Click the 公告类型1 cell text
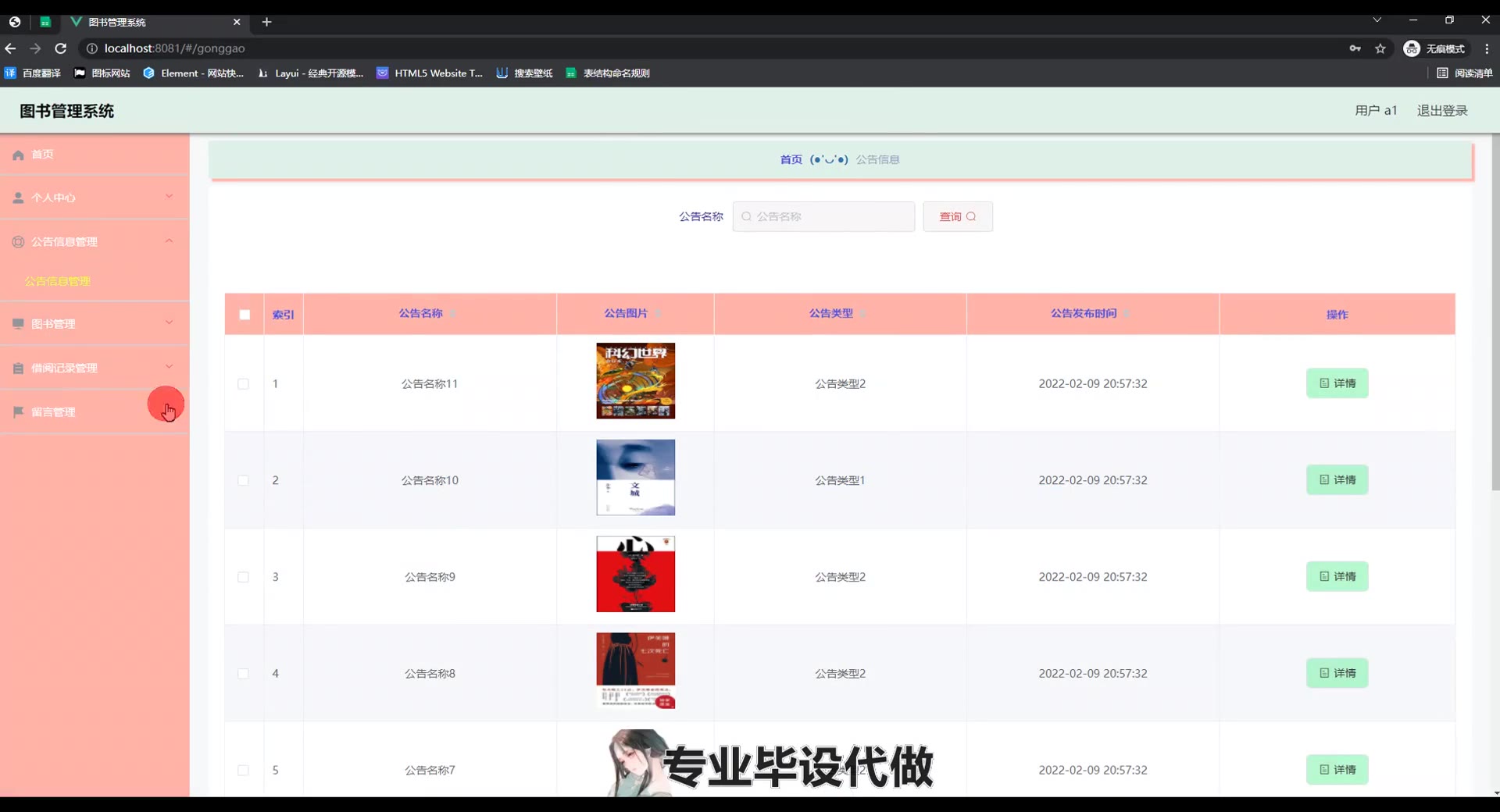This screenshot has width=1500, height=812. [840, 481]
